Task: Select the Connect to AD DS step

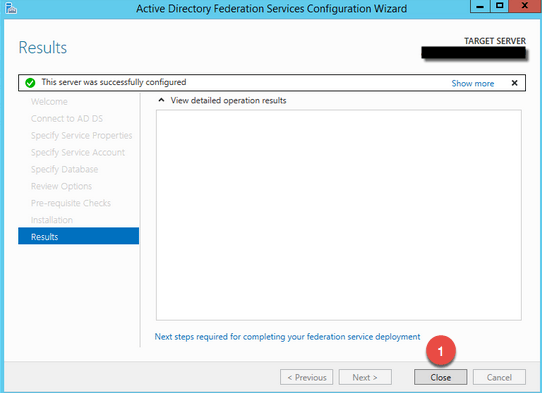Action: click(67, 119)
